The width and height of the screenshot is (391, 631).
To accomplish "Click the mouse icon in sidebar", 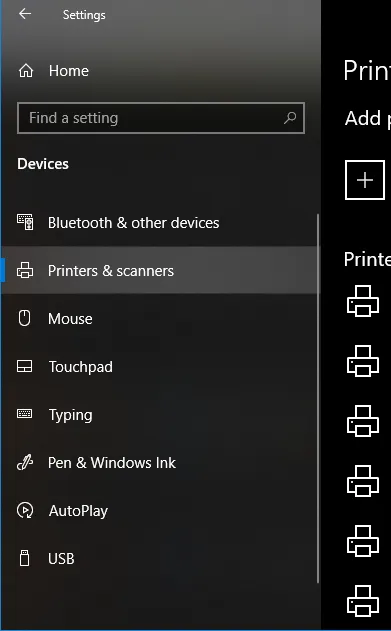I will click(25, 318).
